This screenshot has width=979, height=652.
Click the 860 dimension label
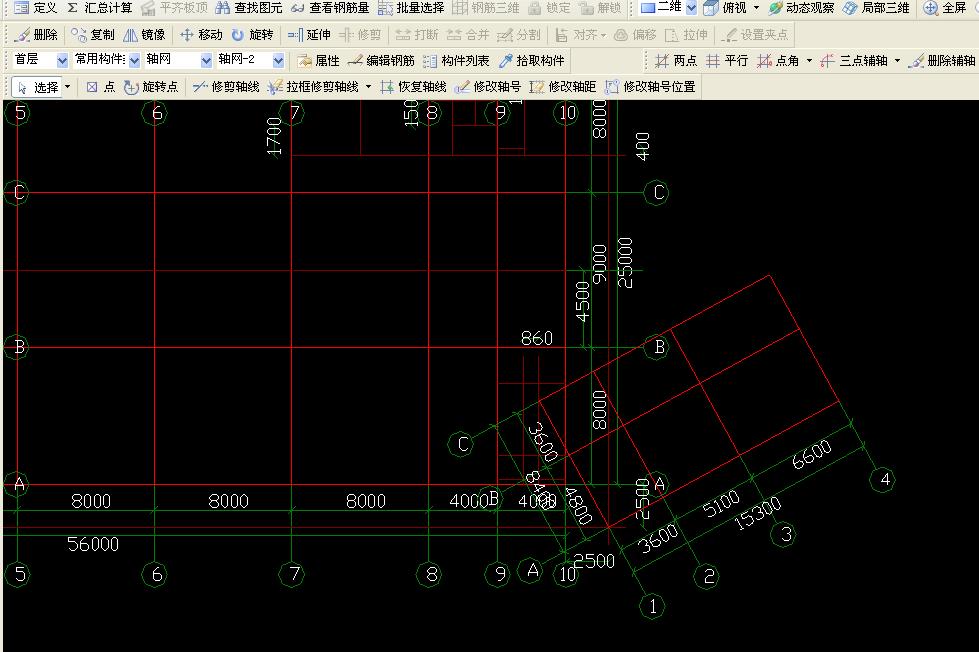click(537, 338)
